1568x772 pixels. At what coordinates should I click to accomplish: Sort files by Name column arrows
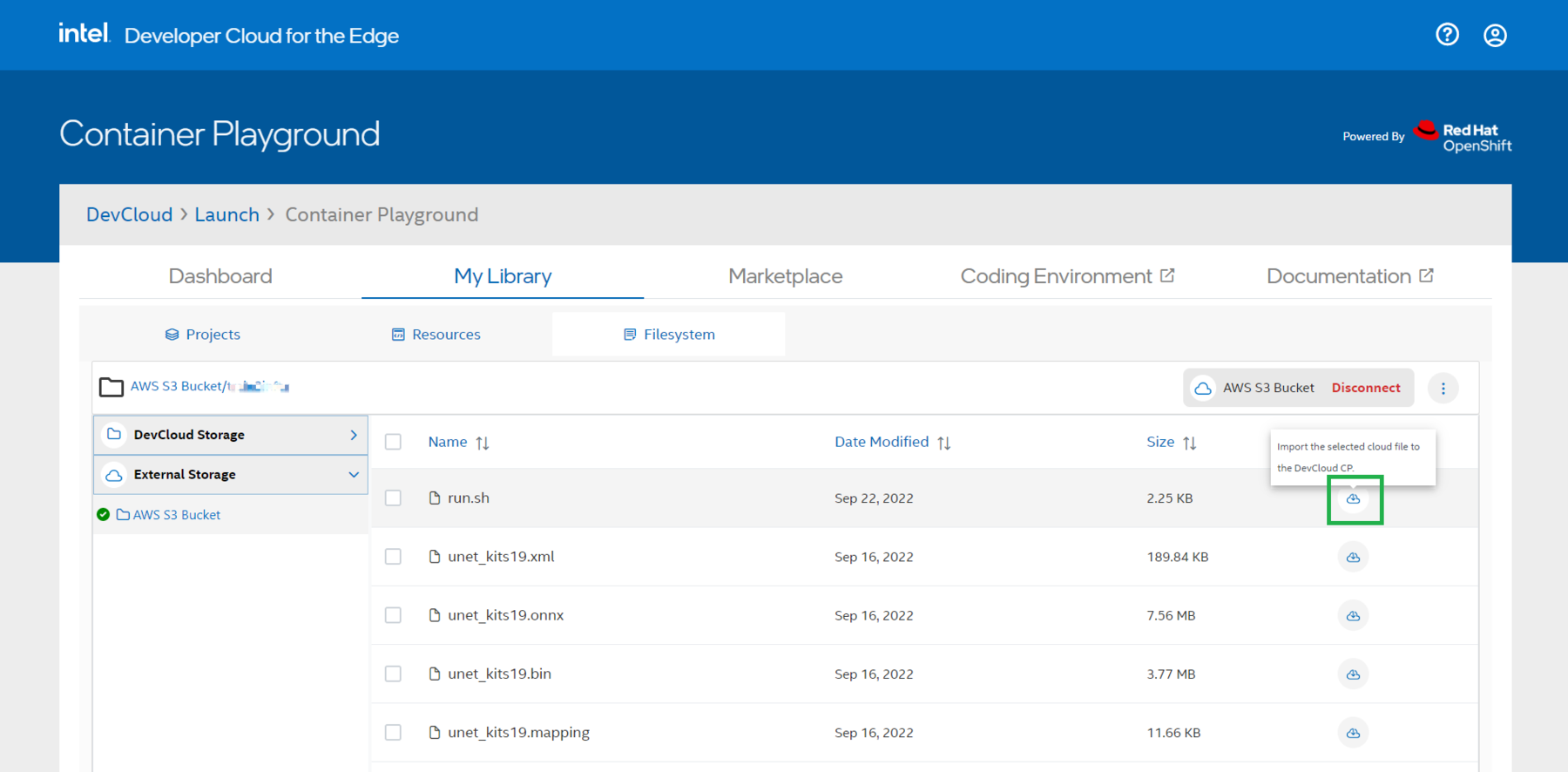(x=483, y=443)
